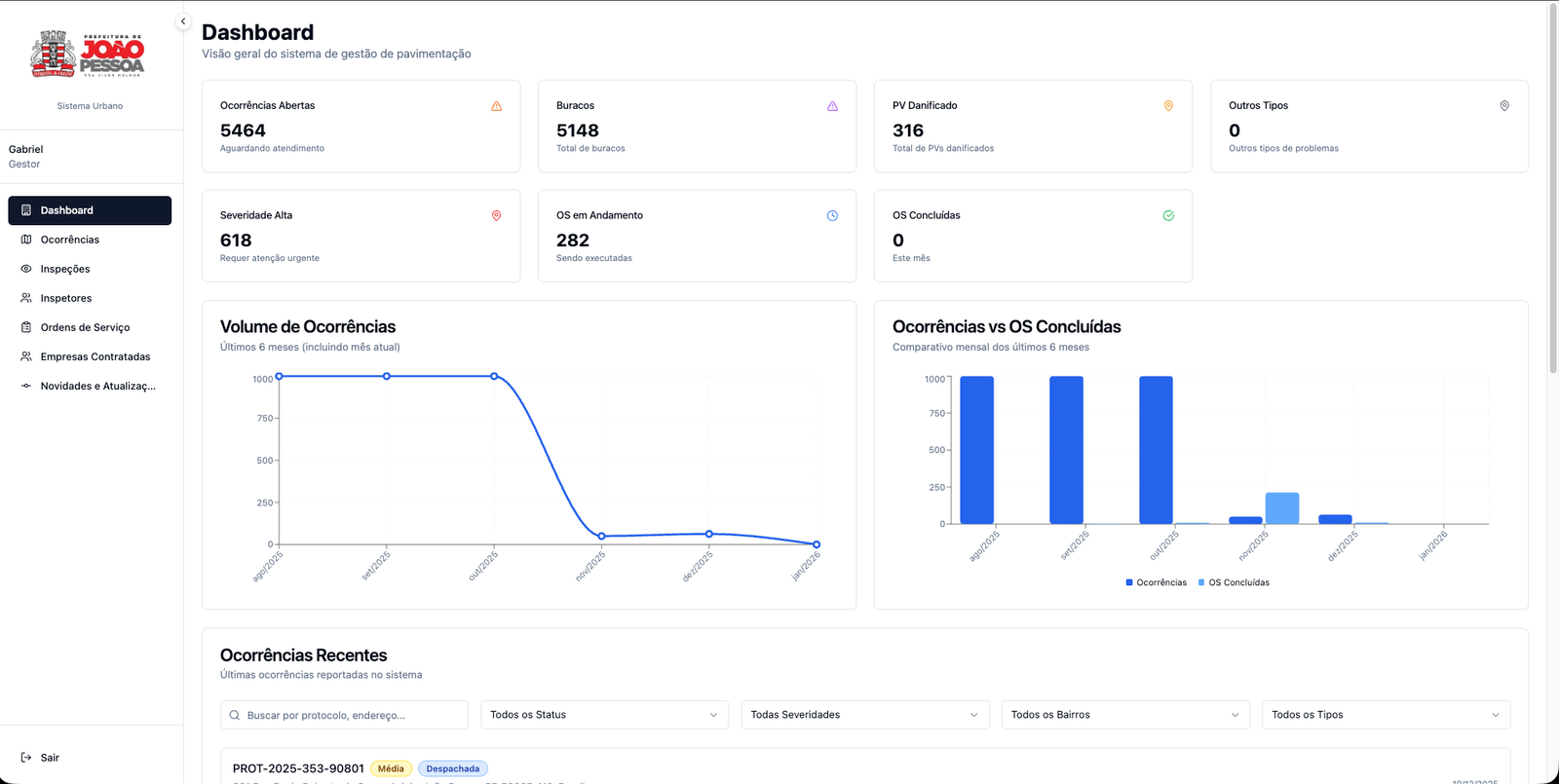
Task: Click the clock icon on OS em Andamento
Action: pos(832,216)
